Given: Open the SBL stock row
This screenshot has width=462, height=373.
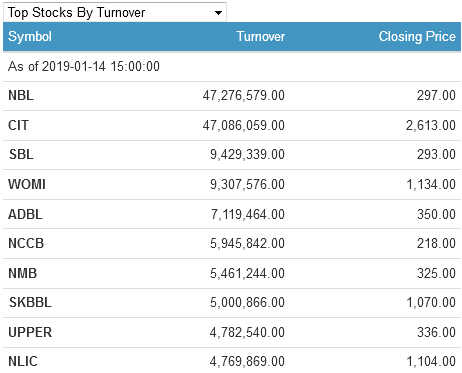Looking at the screenshot, I should point(232,155).
